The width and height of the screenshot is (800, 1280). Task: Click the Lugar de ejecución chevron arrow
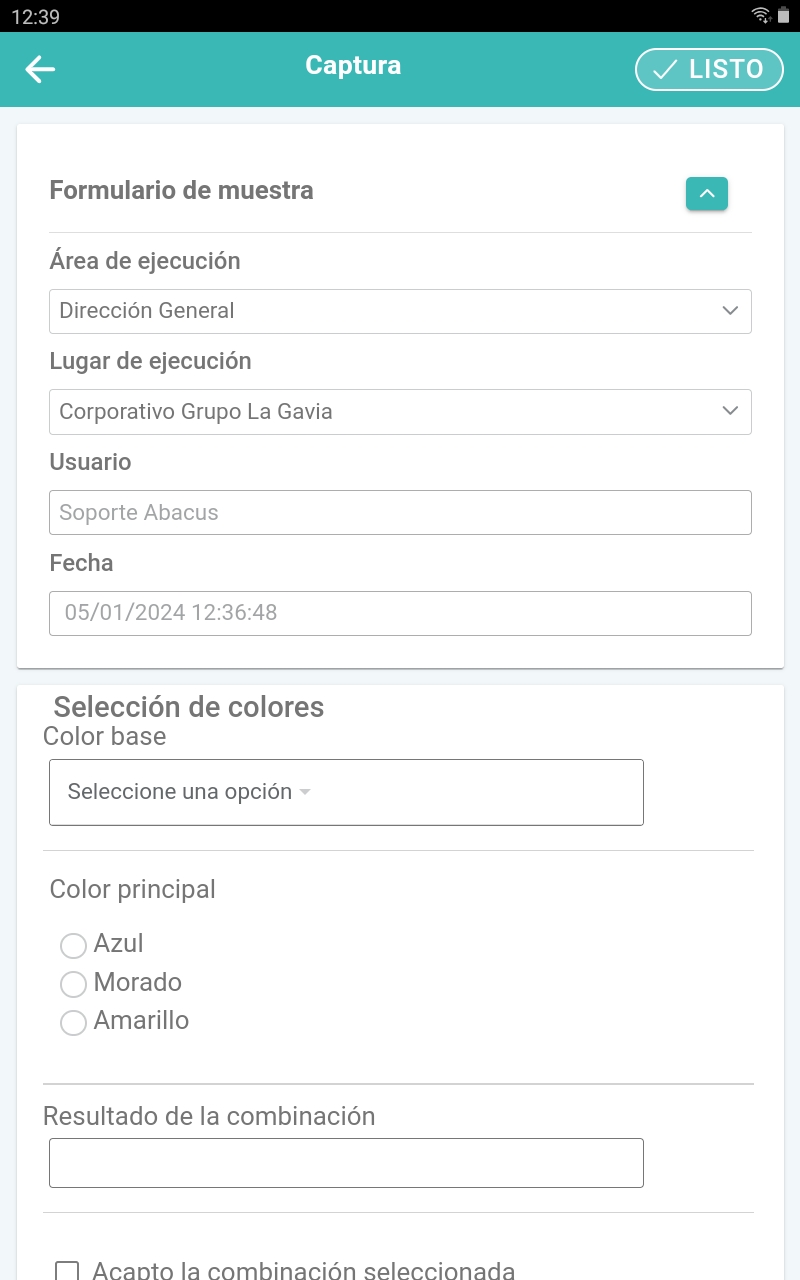pos(730,411)
